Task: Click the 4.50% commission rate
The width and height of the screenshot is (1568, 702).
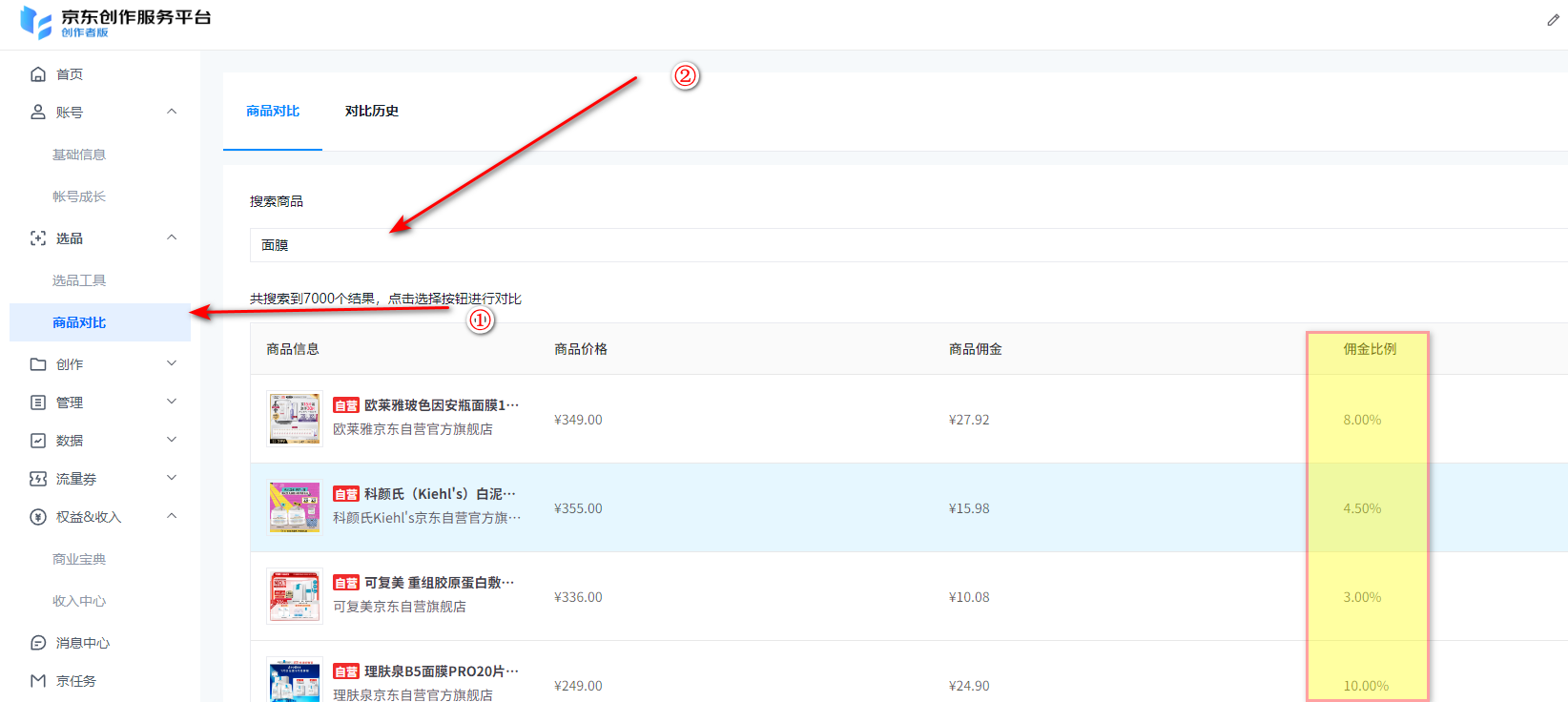Action: tap(1362, 508)
